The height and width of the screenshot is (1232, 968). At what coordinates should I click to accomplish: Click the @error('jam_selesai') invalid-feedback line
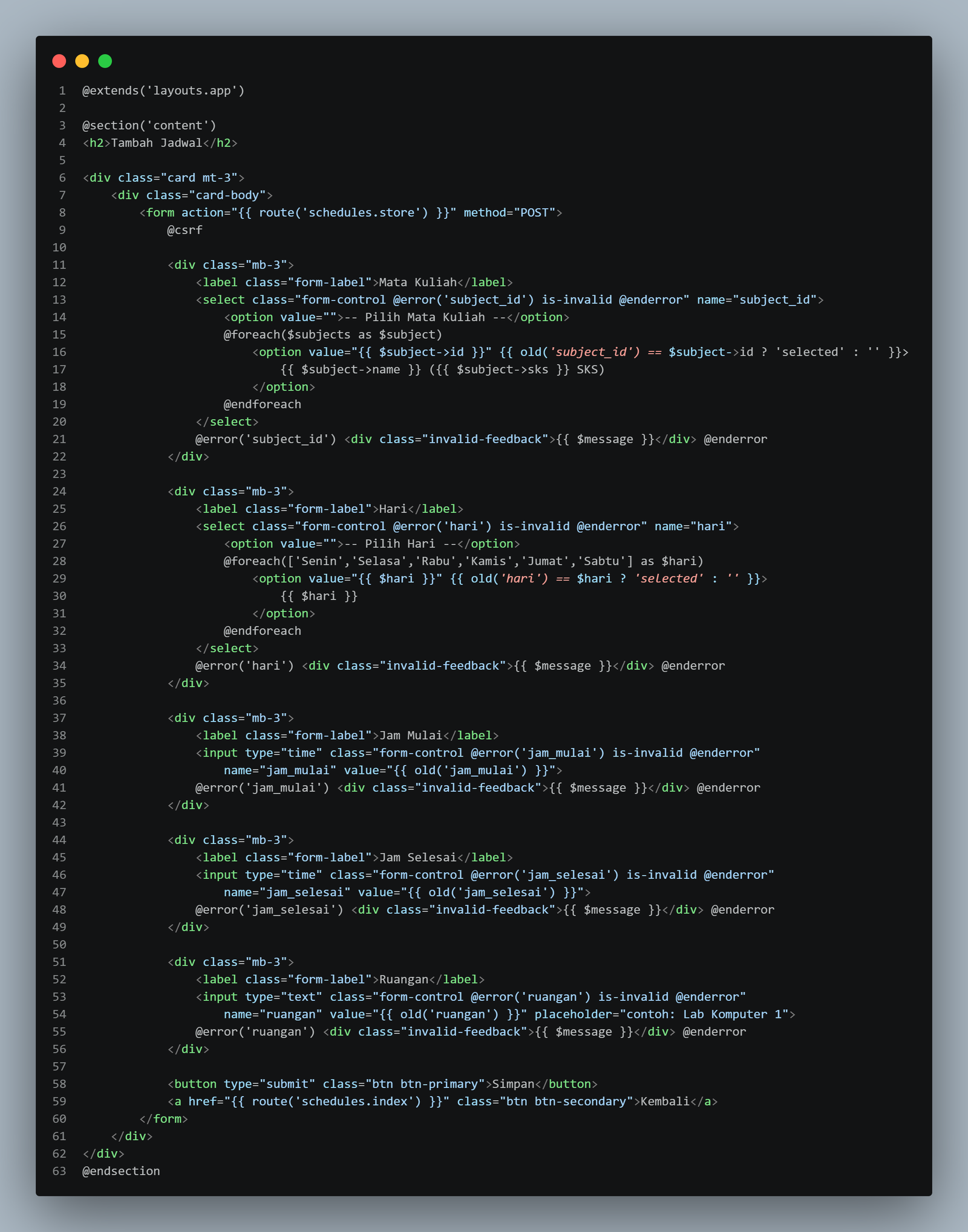tap(485, 910)
